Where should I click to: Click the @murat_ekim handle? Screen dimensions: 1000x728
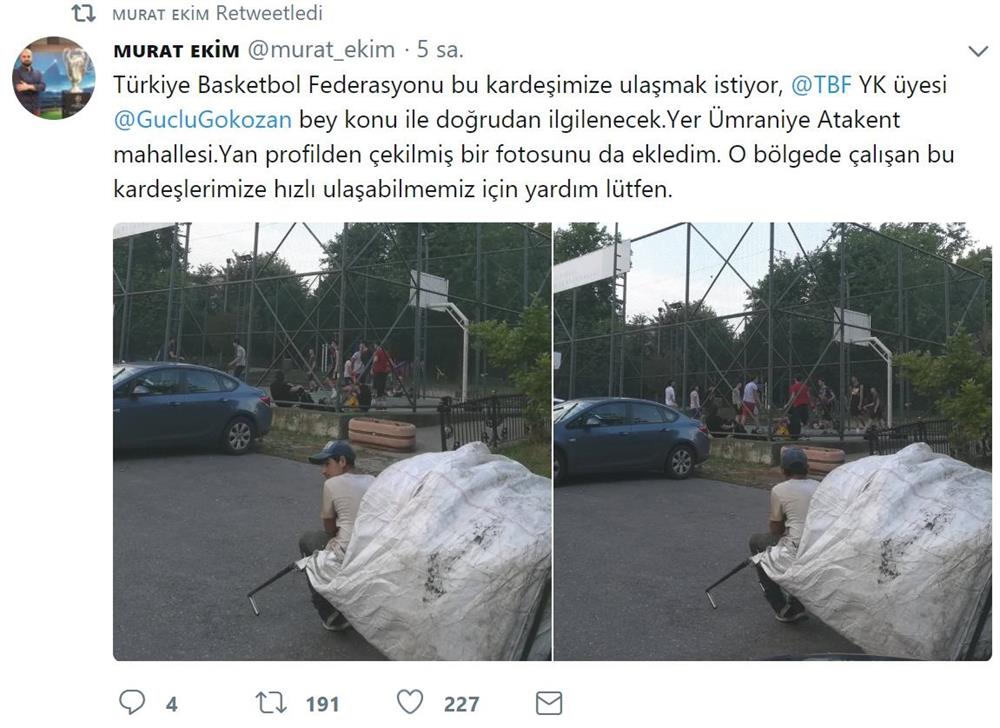tap(321, 50)
